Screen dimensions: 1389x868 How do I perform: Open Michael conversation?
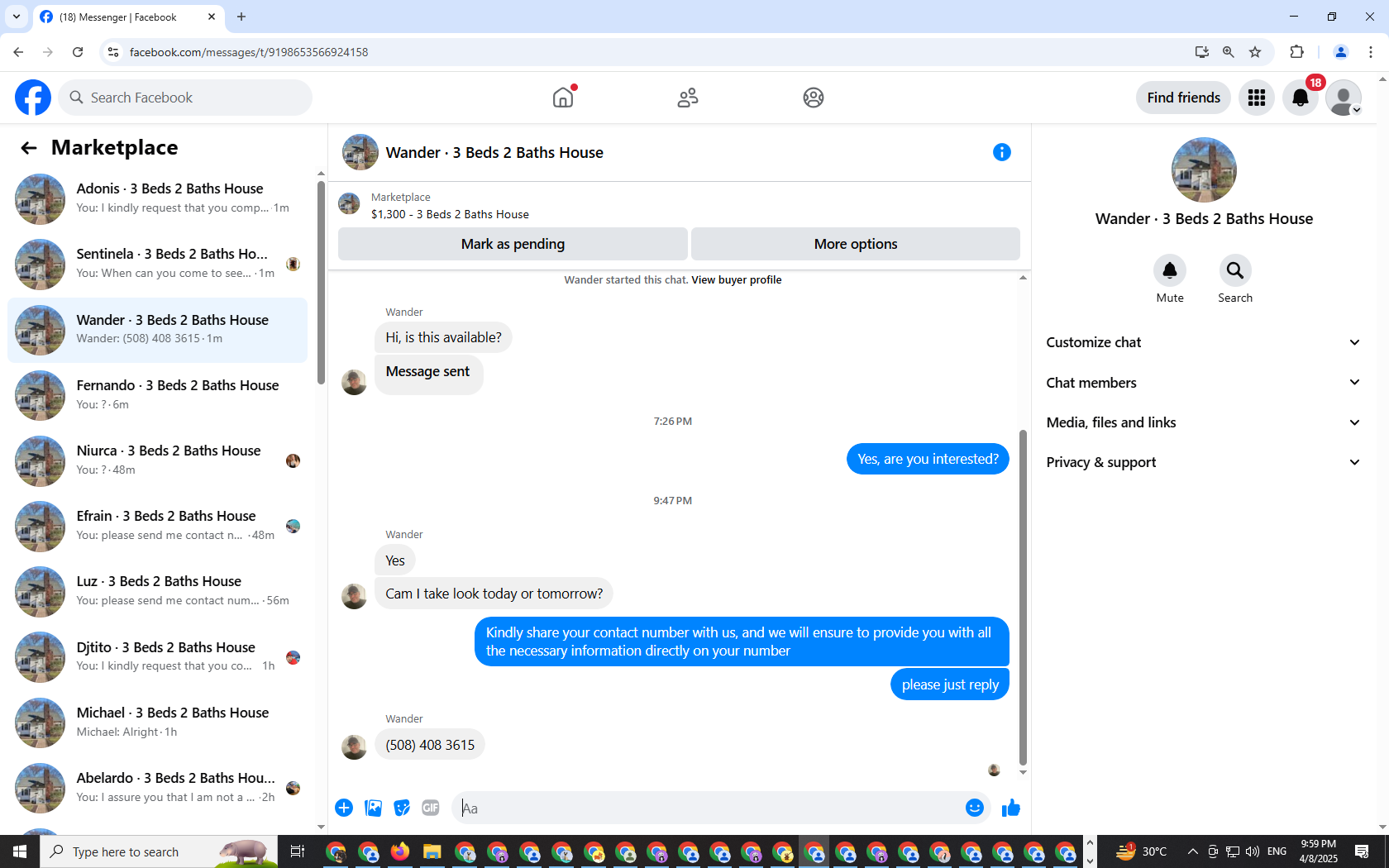click(x=157, y=722)
